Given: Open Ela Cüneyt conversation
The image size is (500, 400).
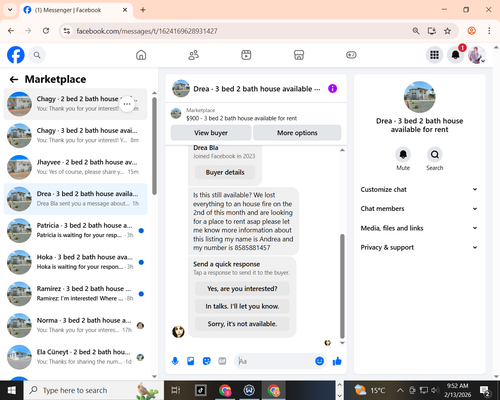Looking at the screenshot, I should coord(75,357).
